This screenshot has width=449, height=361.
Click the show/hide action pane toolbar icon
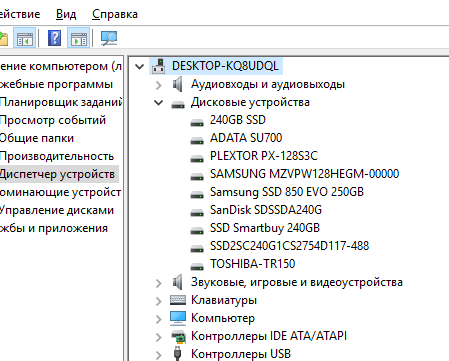tap(79, 38)
